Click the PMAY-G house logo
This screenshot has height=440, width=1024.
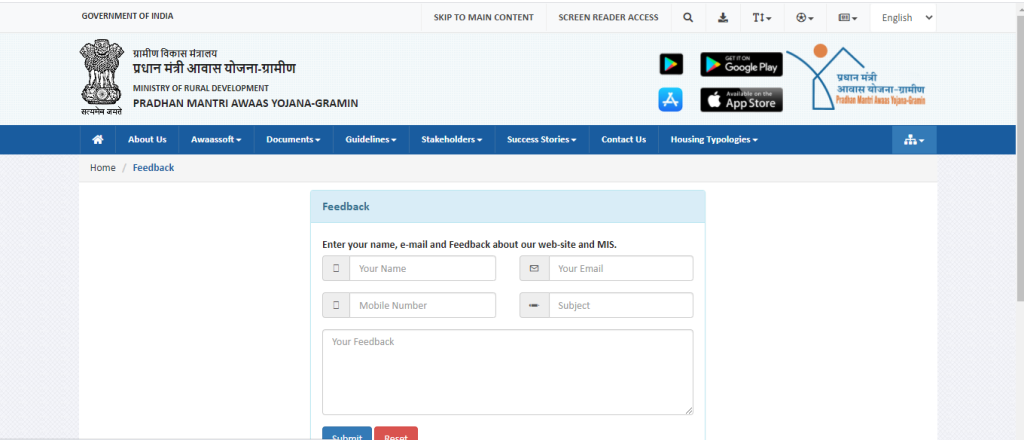857,78
